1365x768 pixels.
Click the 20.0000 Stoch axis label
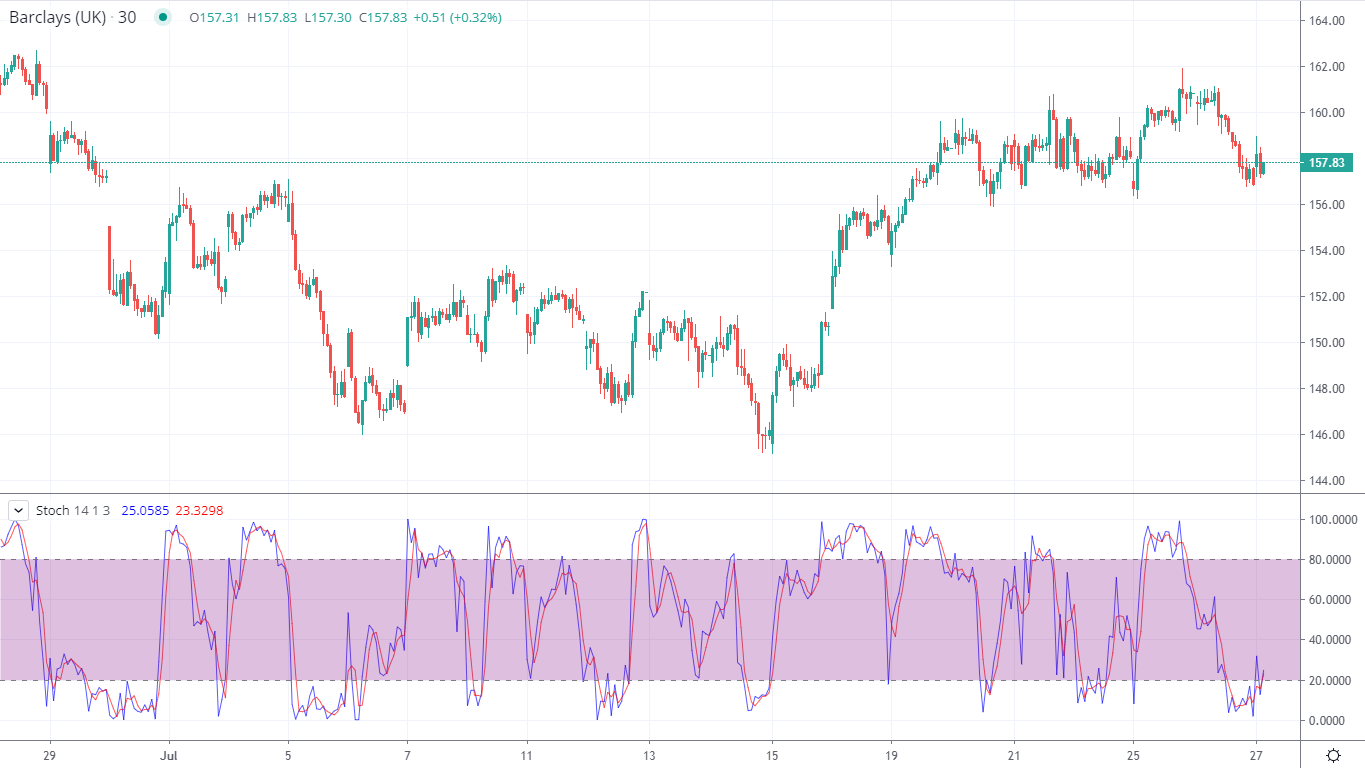(1329, 681)
